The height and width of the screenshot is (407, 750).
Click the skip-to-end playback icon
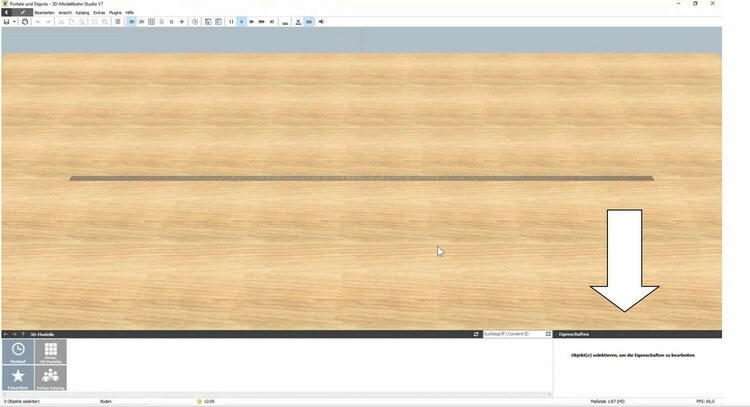coord(272,22)
